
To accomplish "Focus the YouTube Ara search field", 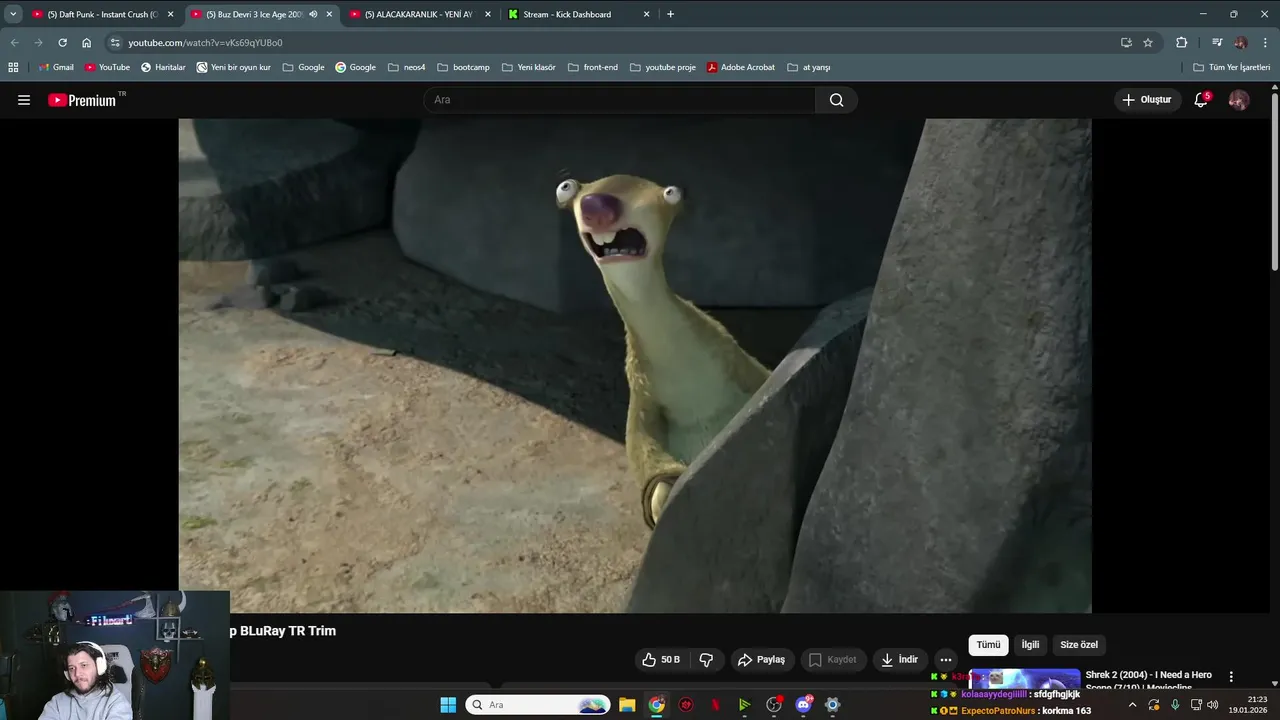I will coord(620,100).
